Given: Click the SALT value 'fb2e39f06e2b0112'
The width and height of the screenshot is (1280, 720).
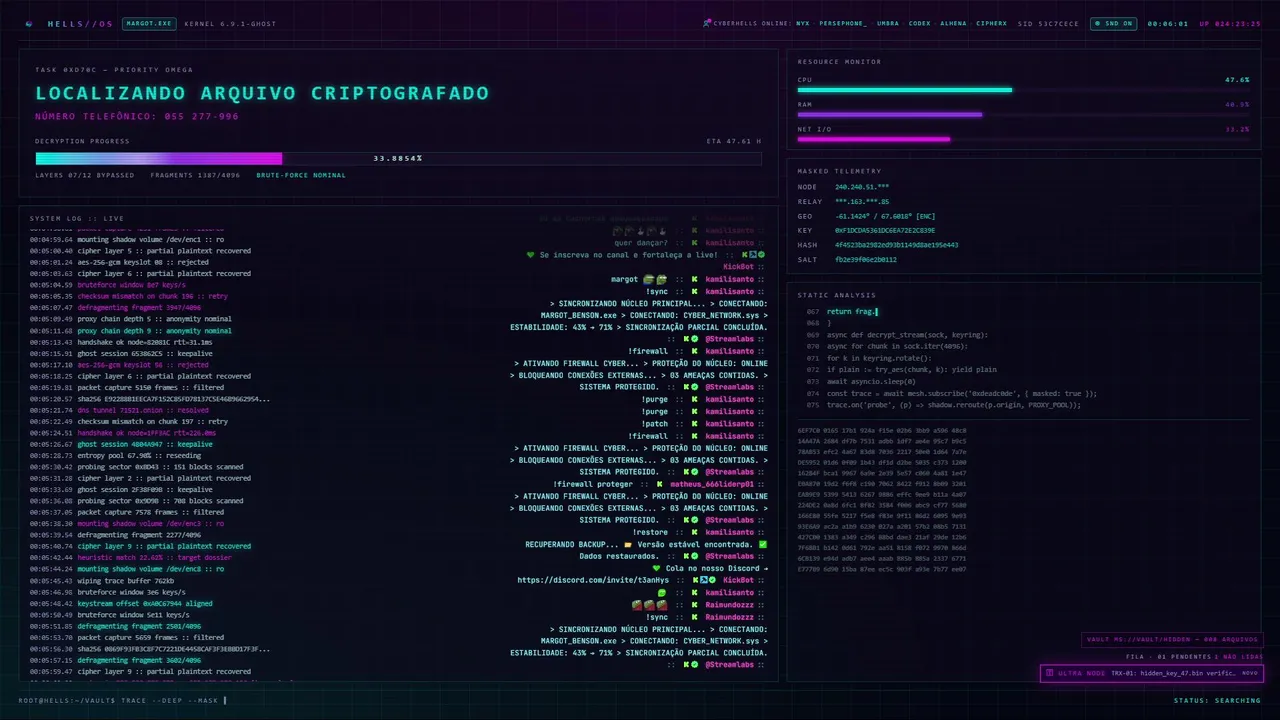Looking at the screenshot, I should (865, 259).
